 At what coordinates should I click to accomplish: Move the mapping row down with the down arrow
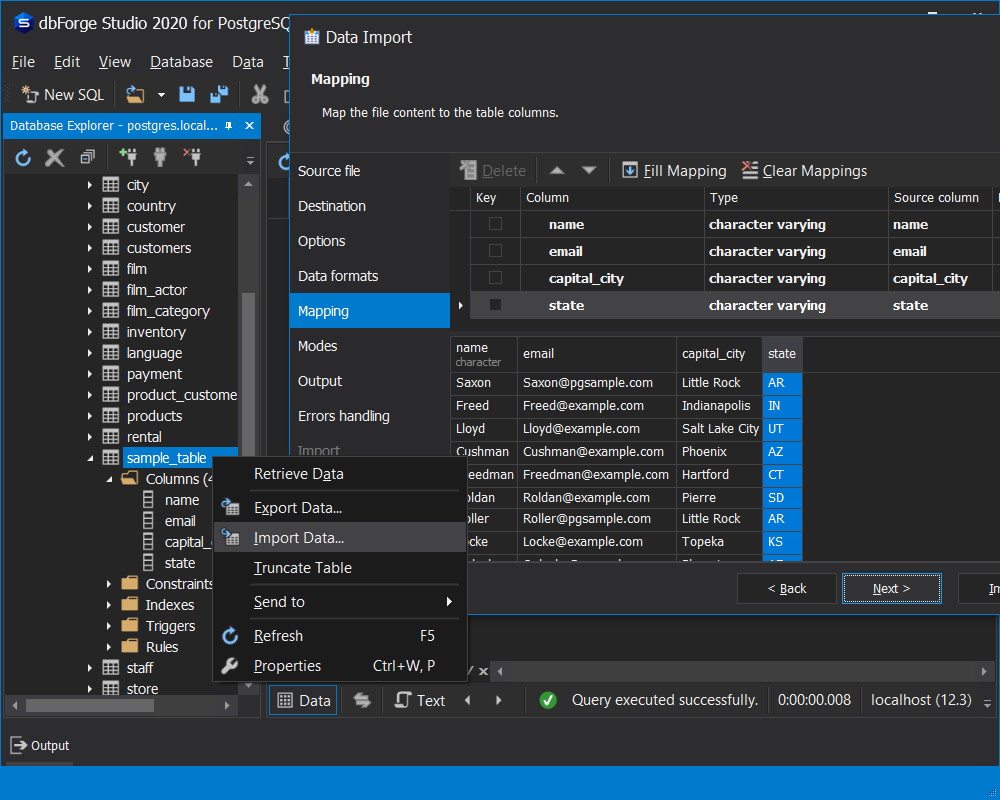(x=589, y=170)
